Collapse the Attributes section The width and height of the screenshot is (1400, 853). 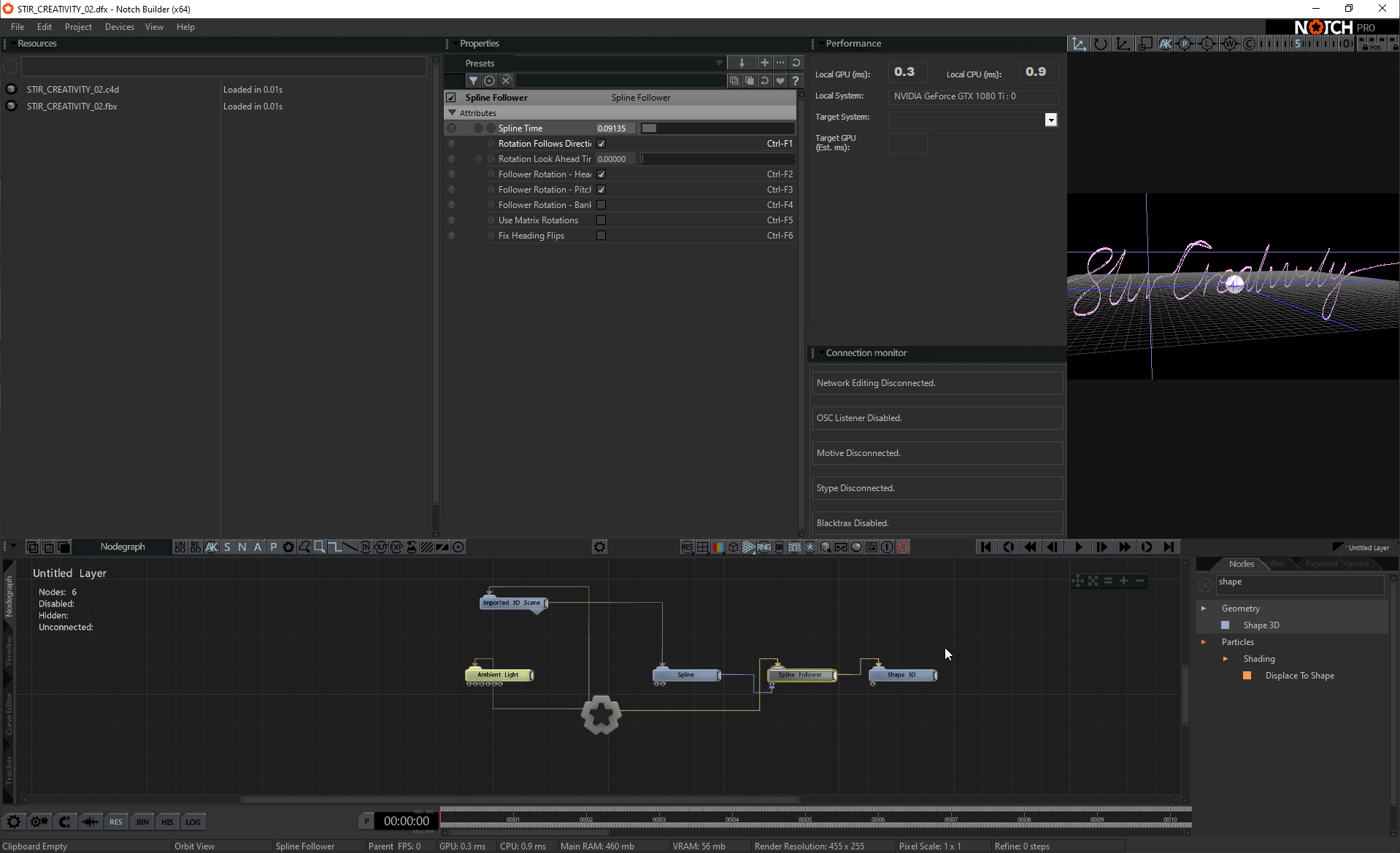pyautogui.click(x=453, y=113)
